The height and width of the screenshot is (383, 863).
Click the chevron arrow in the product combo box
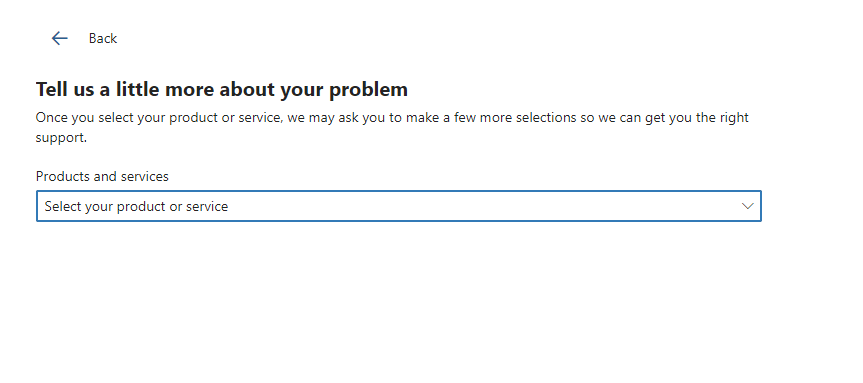click(x=747, y=206)
